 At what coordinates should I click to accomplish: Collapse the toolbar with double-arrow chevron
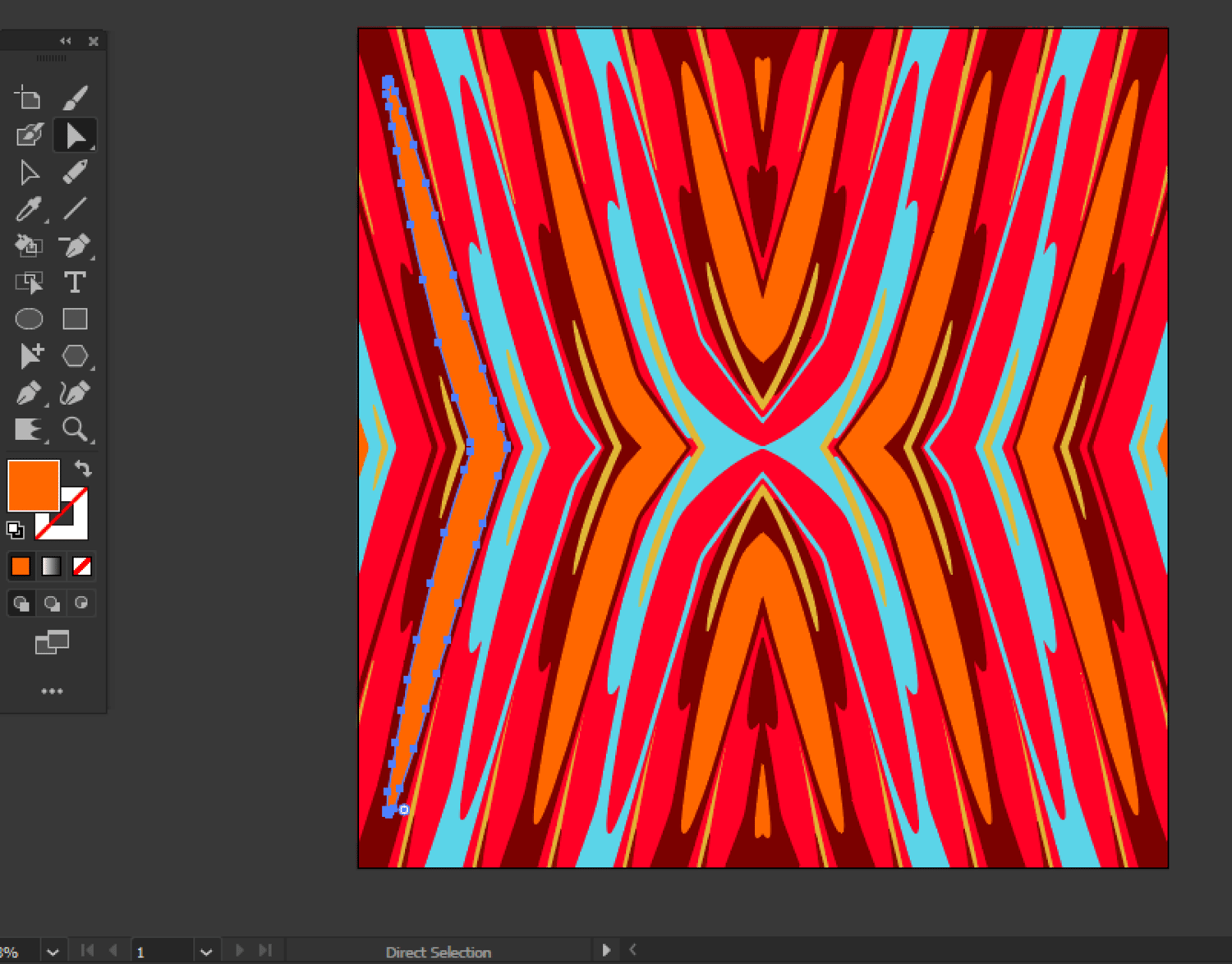pos(65,40)
